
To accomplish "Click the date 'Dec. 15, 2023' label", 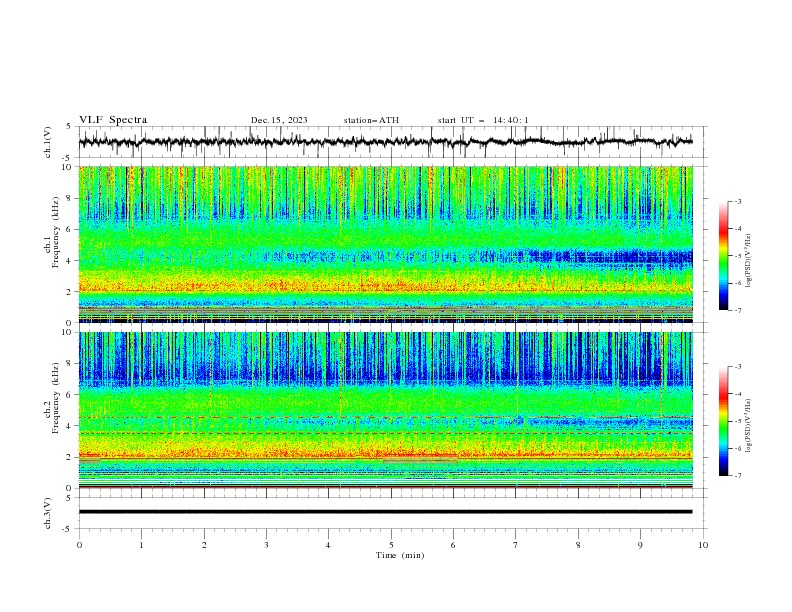I will pos(279,120).
